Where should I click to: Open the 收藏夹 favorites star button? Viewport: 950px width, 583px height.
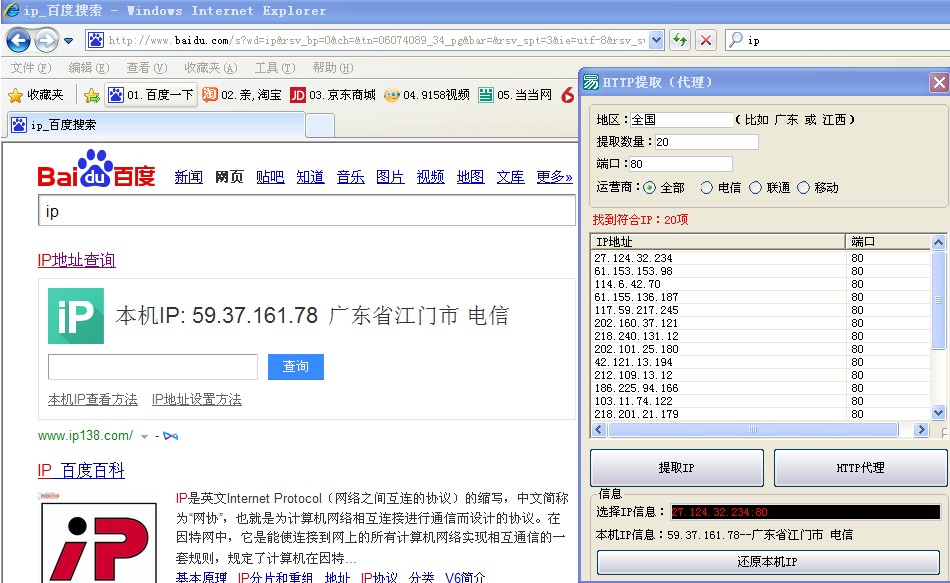point(36,95)
